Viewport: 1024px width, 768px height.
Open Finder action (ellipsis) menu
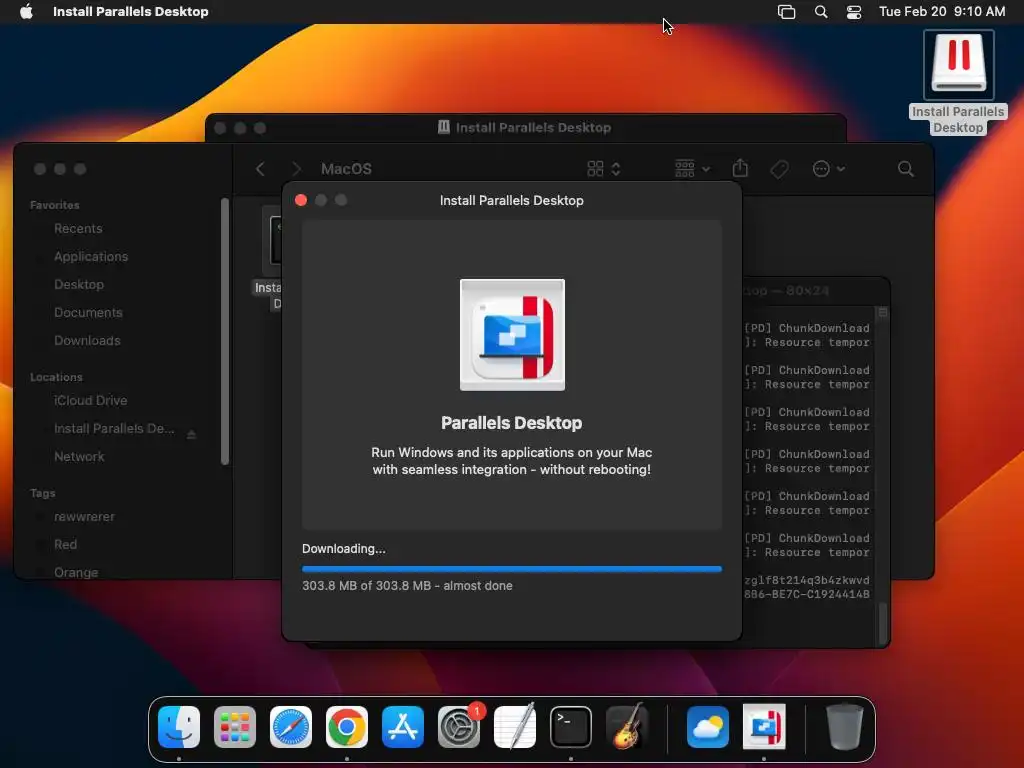click(x=828, y=169)
